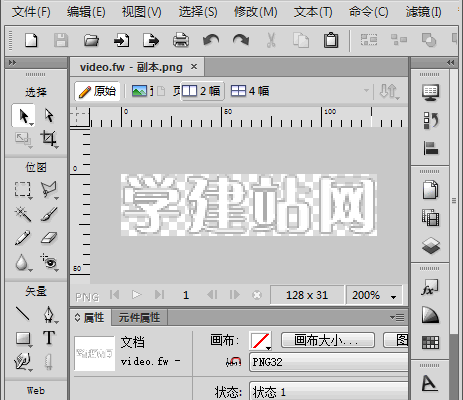Open the History panel icon

pos(430,120)
